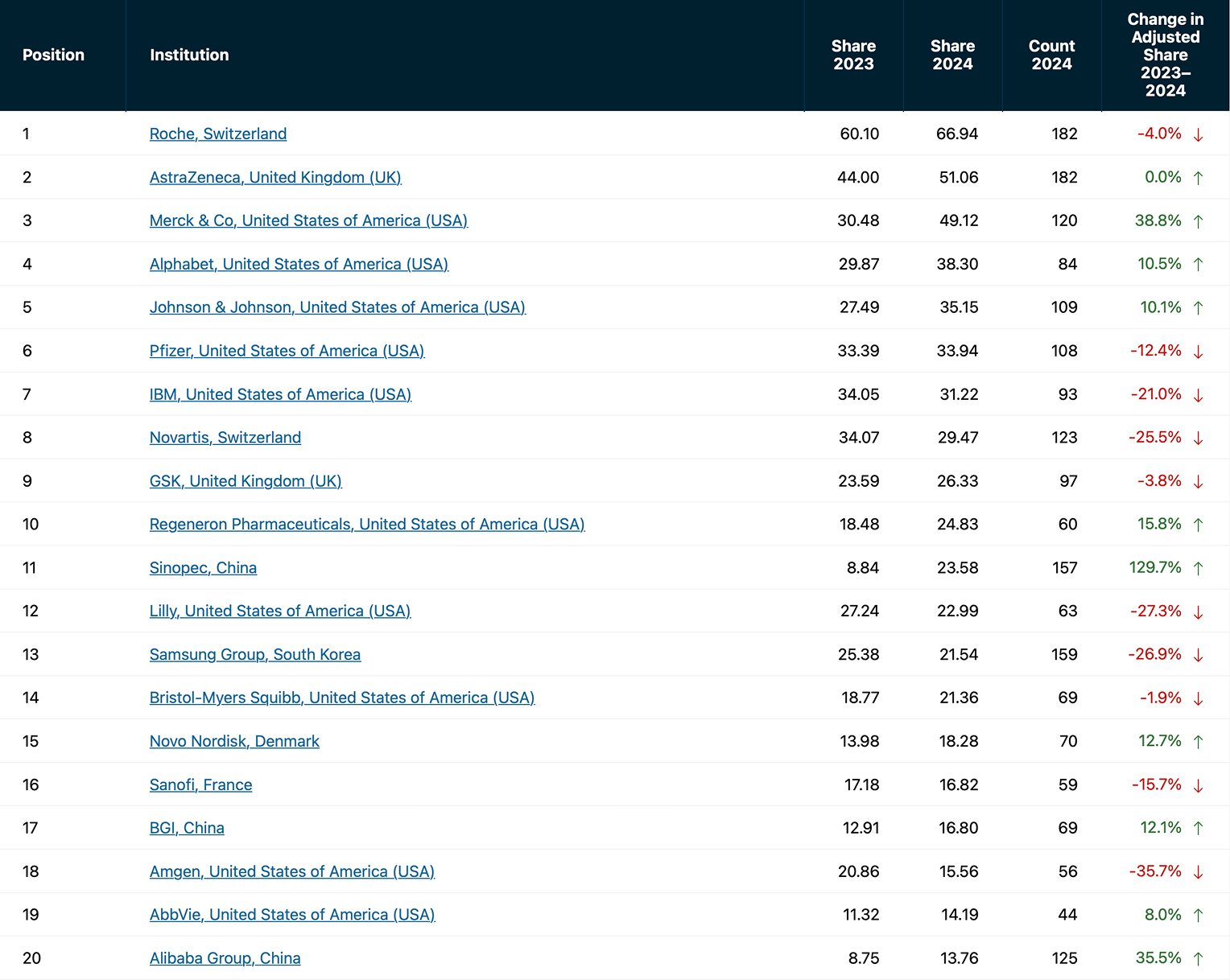The height and width of the screenshot is (980, 1230).
Task: Open the Novo Nordisk, Denmark link
Action: tap(234, 741)
